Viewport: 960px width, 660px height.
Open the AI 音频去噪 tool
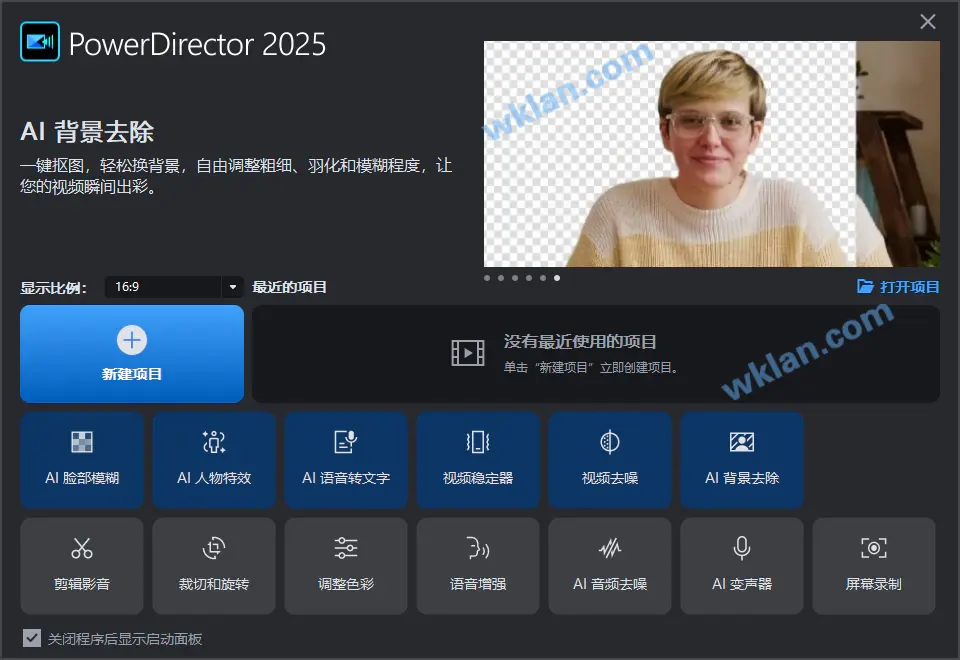pos(610,566)
